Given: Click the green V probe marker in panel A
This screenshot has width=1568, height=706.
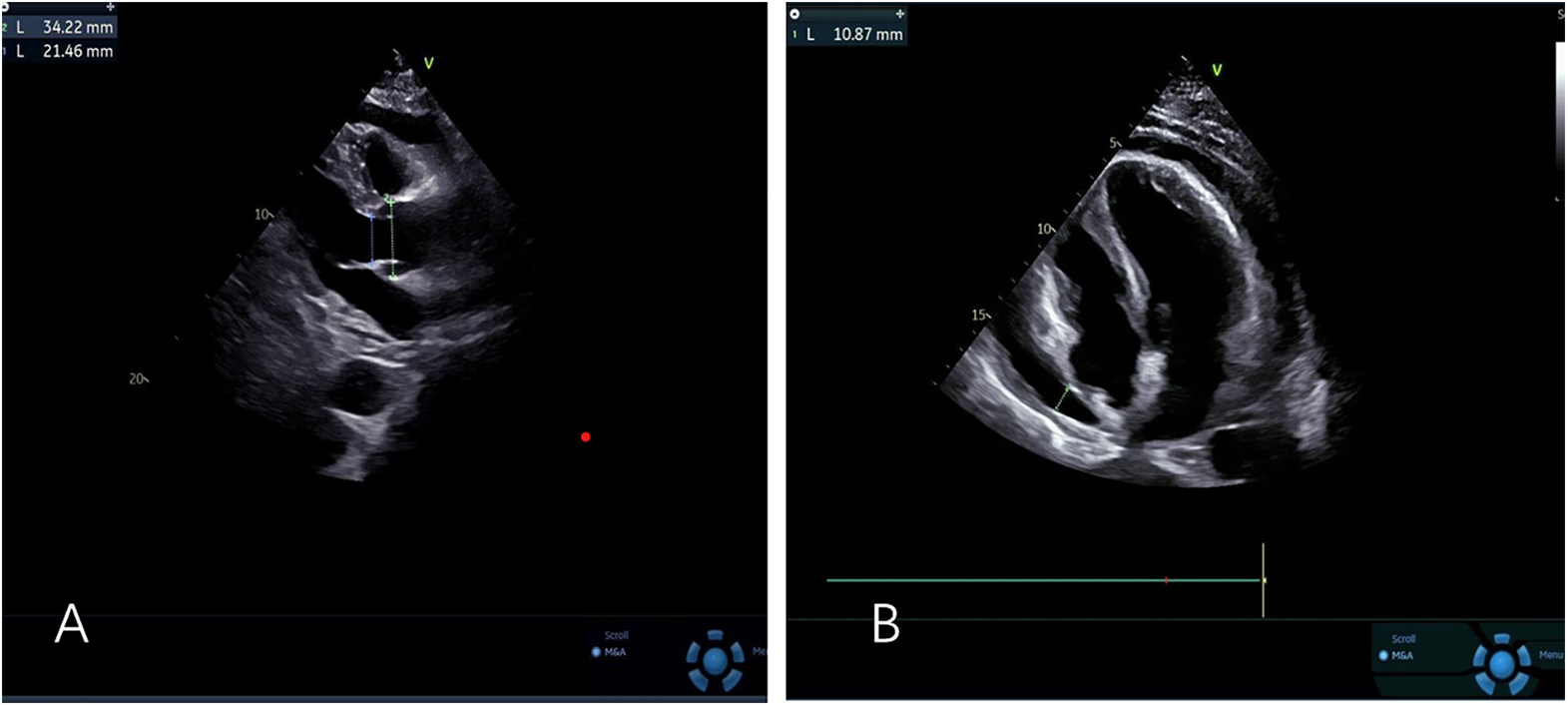Looking at the screenshot, I should [428, 63].
